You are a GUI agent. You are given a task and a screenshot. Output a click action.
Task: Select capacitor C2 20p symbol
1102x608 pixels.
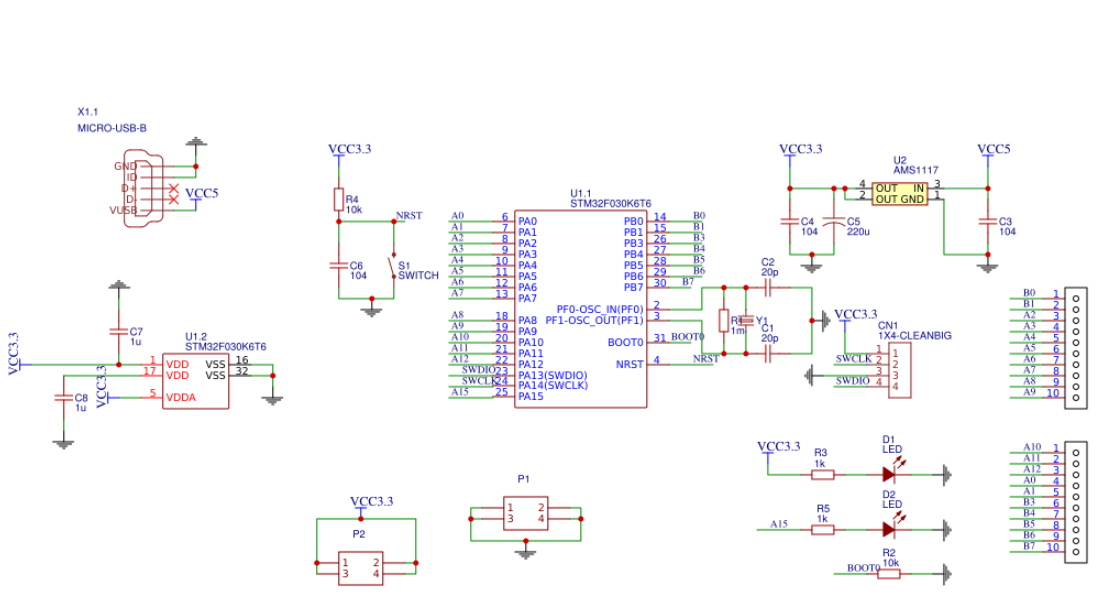coord(767,287)
